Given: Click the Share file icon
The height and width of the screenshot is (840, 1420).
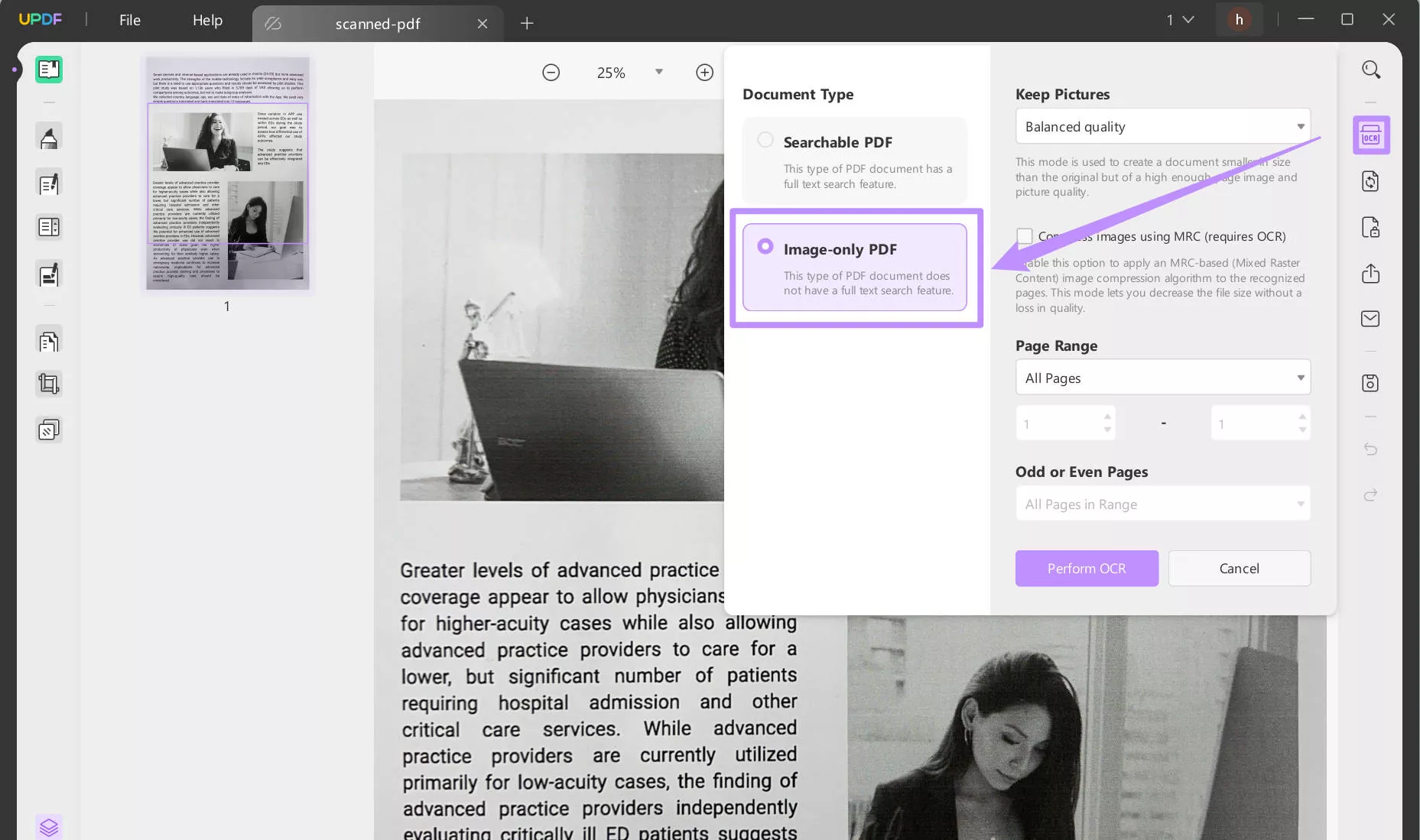Looking at the screenshot, I should coord(1370,274).
